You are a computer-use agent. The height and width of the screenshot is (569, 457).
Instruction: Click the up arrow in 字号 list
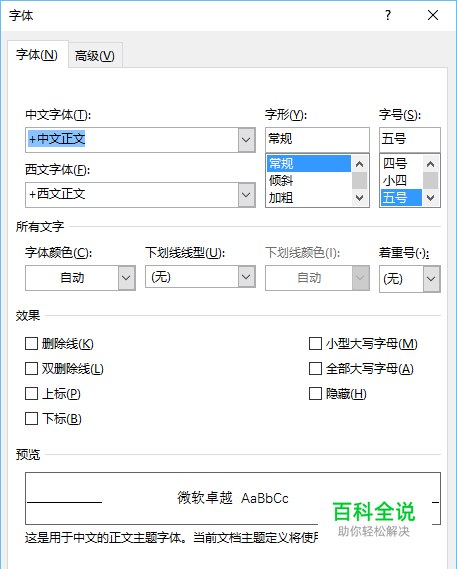(431, 164)
